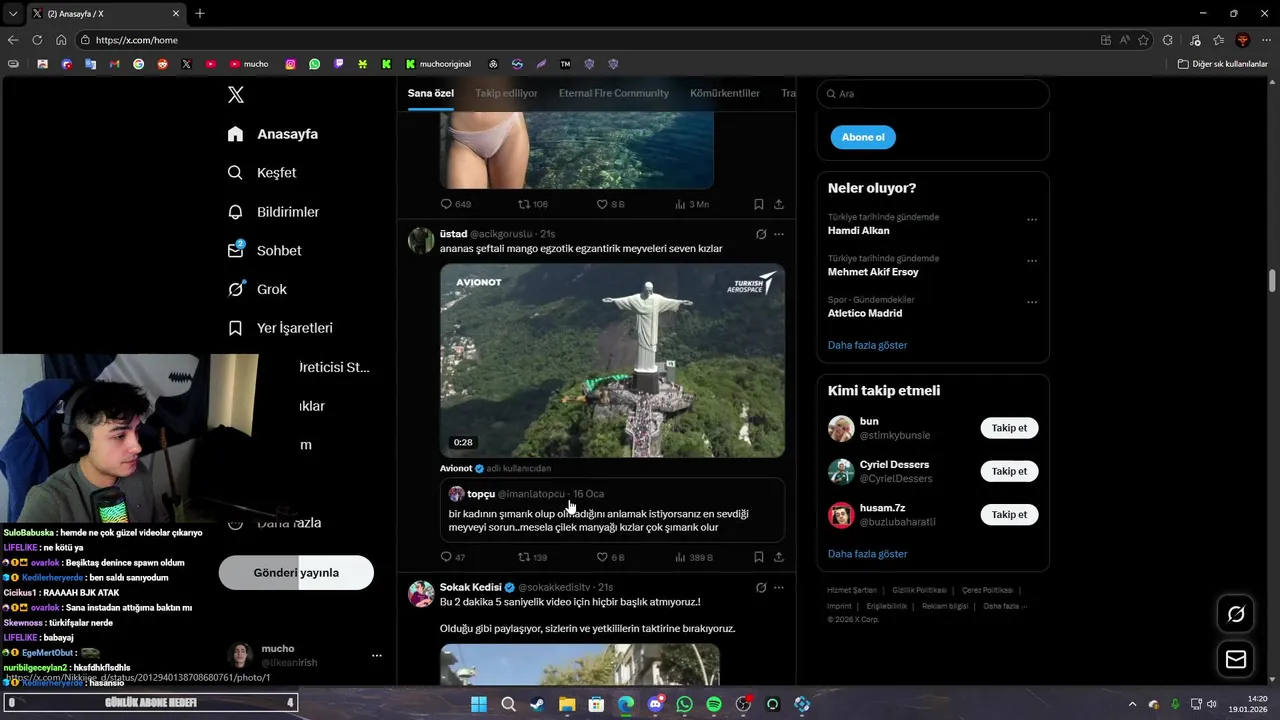
Task: Switch to Eternal Fire Community tab
Action: point(614,93)
